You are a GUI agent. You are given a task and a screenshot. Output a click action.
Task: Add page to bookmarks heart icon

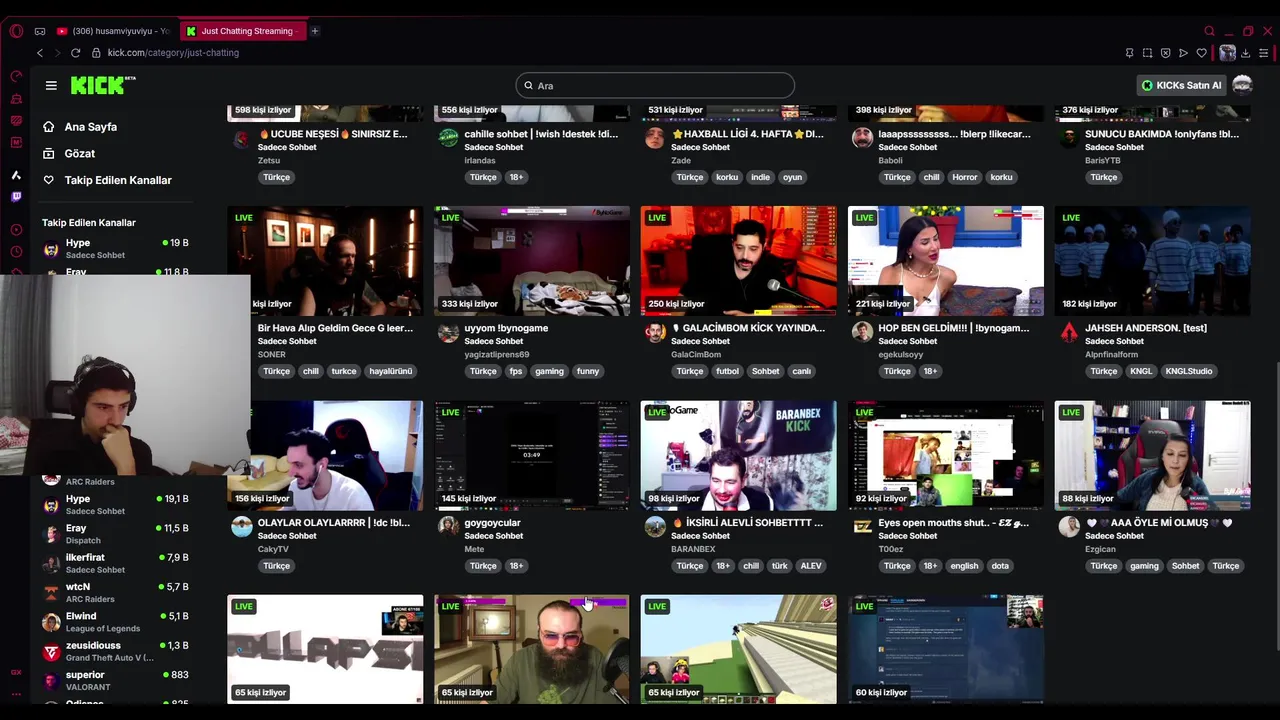(1201, 53)
